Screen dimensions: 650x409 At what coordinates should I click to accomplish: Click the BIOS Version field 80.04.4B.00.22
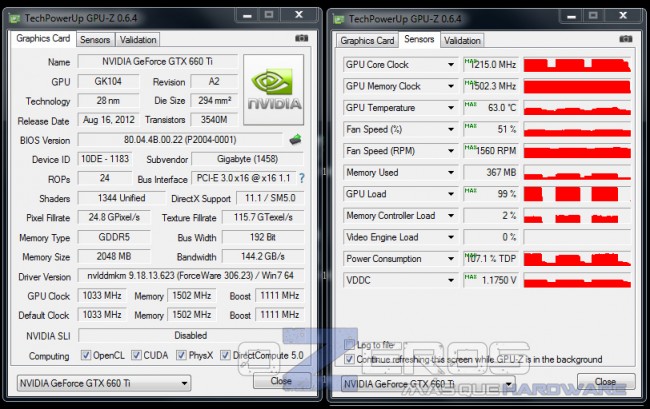[180, 140]
